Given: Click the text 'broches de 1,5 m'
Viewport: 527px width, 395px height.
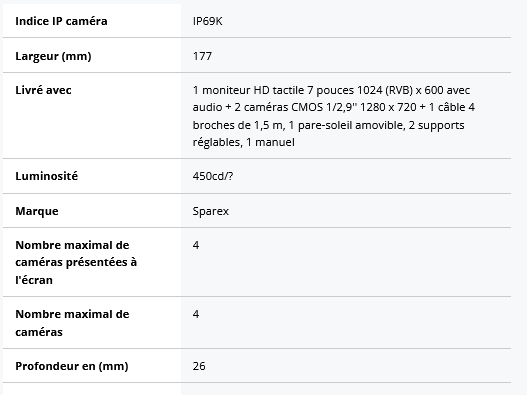Looking at the screenshot, I should click(x=238, y=125).
